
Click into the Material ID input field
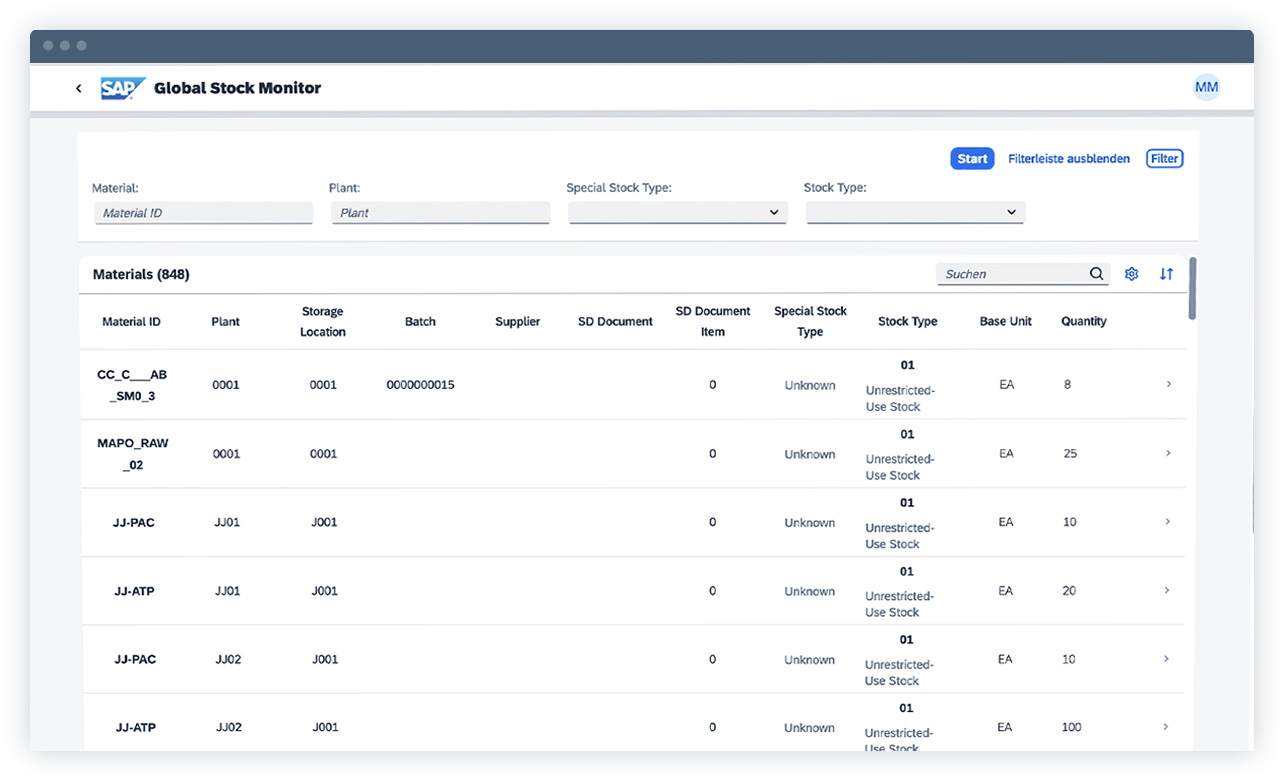tap(203, 212)
